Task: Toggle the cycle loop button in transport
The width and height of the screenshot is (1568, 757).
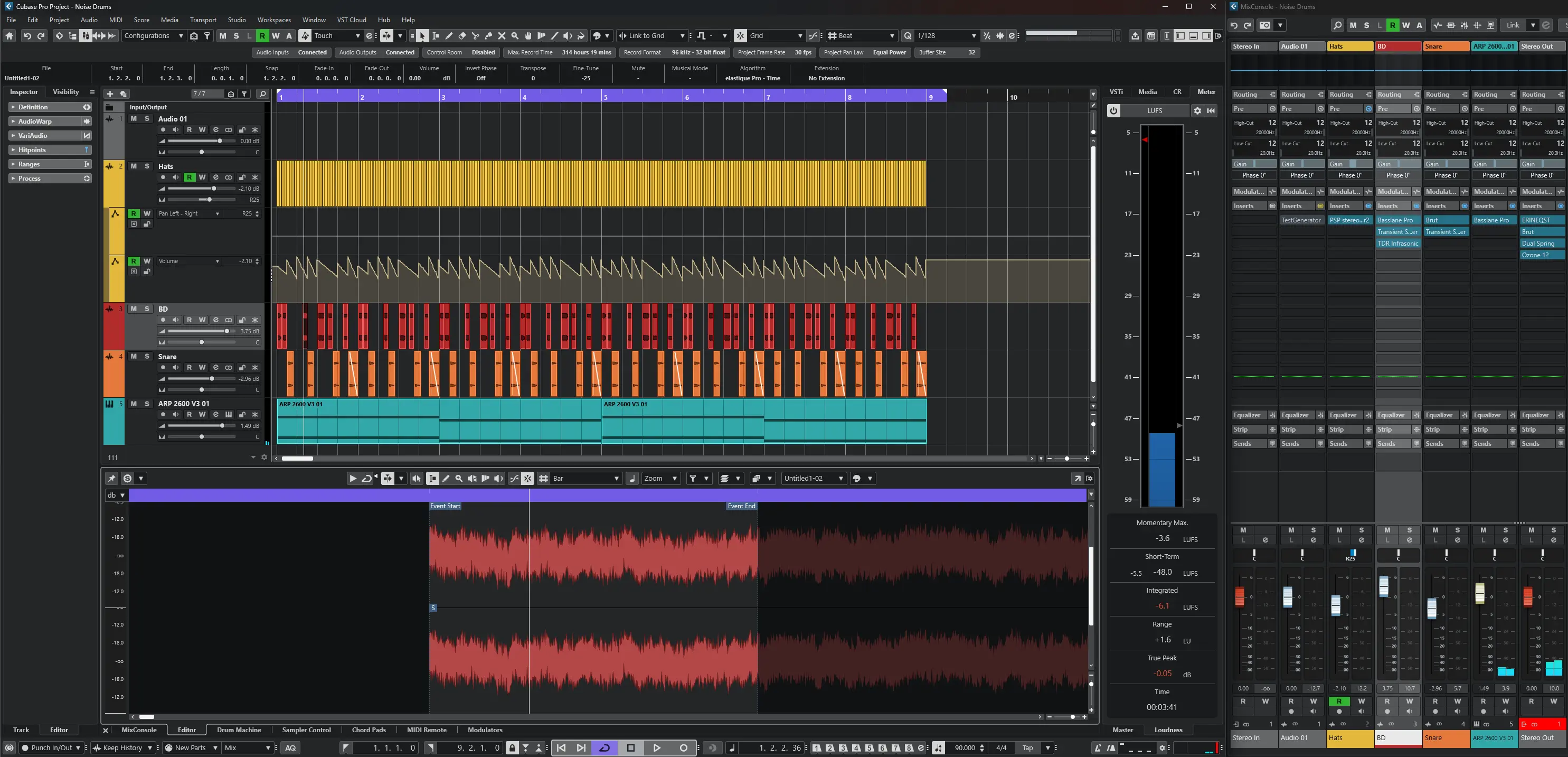Action: click(x=604, y=748)
